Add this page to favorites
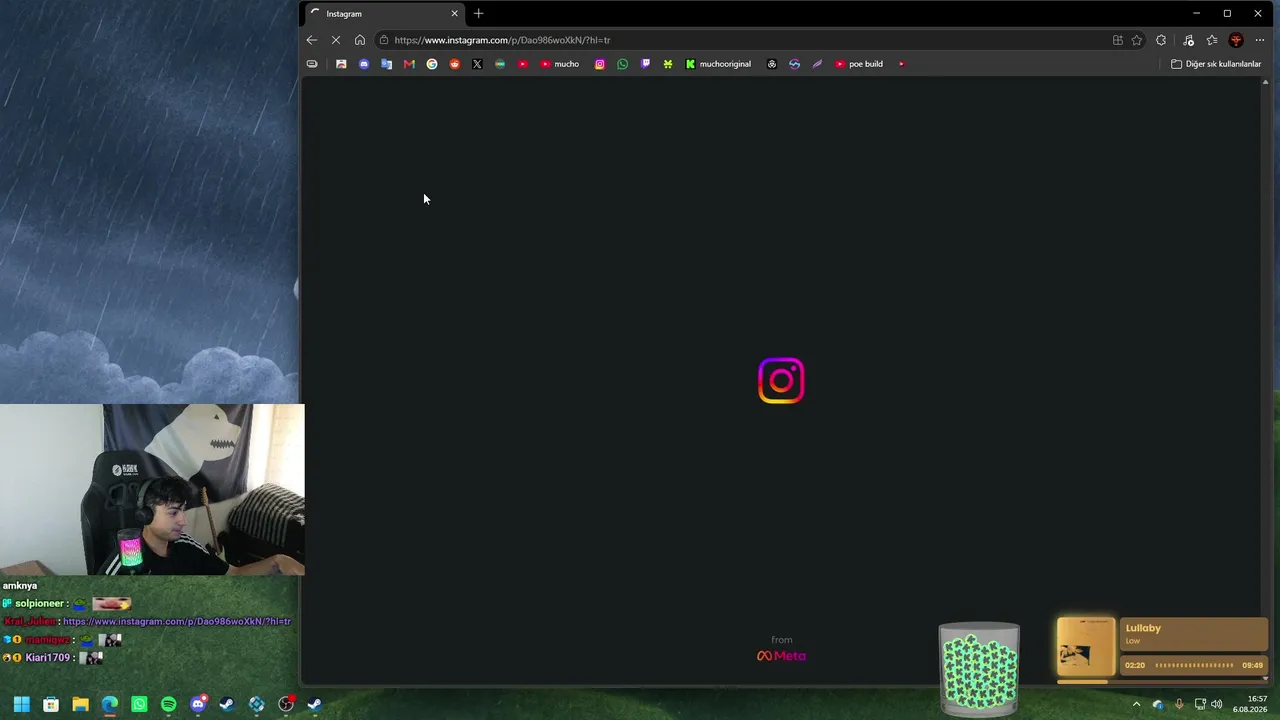Viewport: 1280px width, 720px height. 1137,40
